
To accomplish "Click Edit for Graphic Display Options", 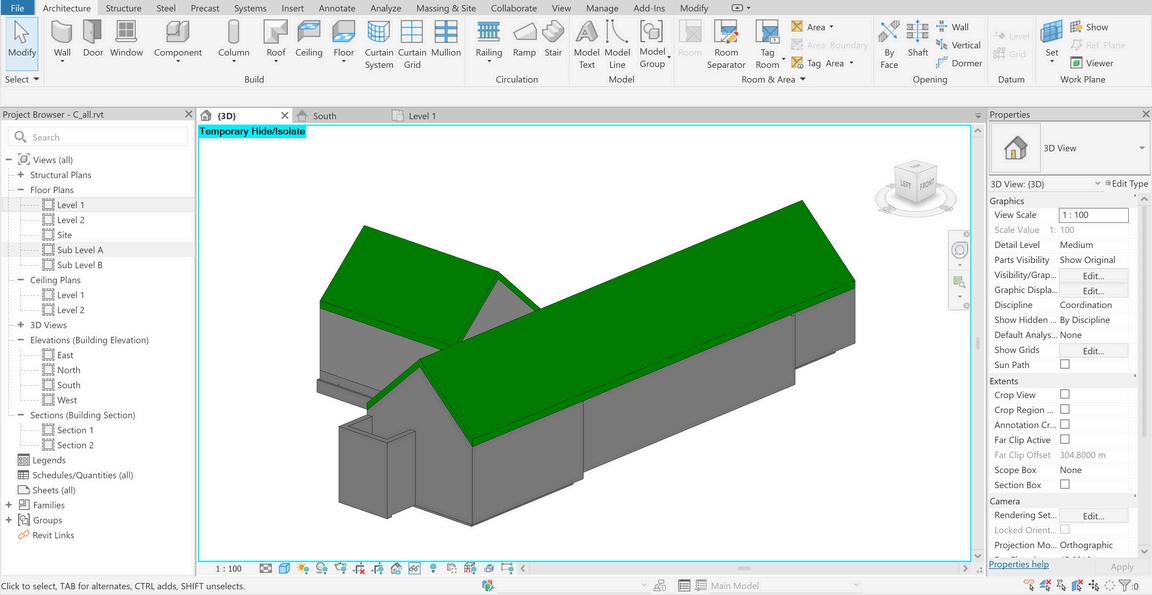I will click(1093, 290).
